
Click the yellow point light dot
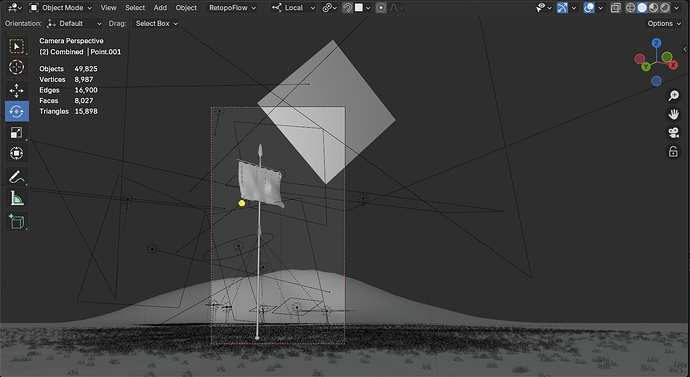(242, 203)
